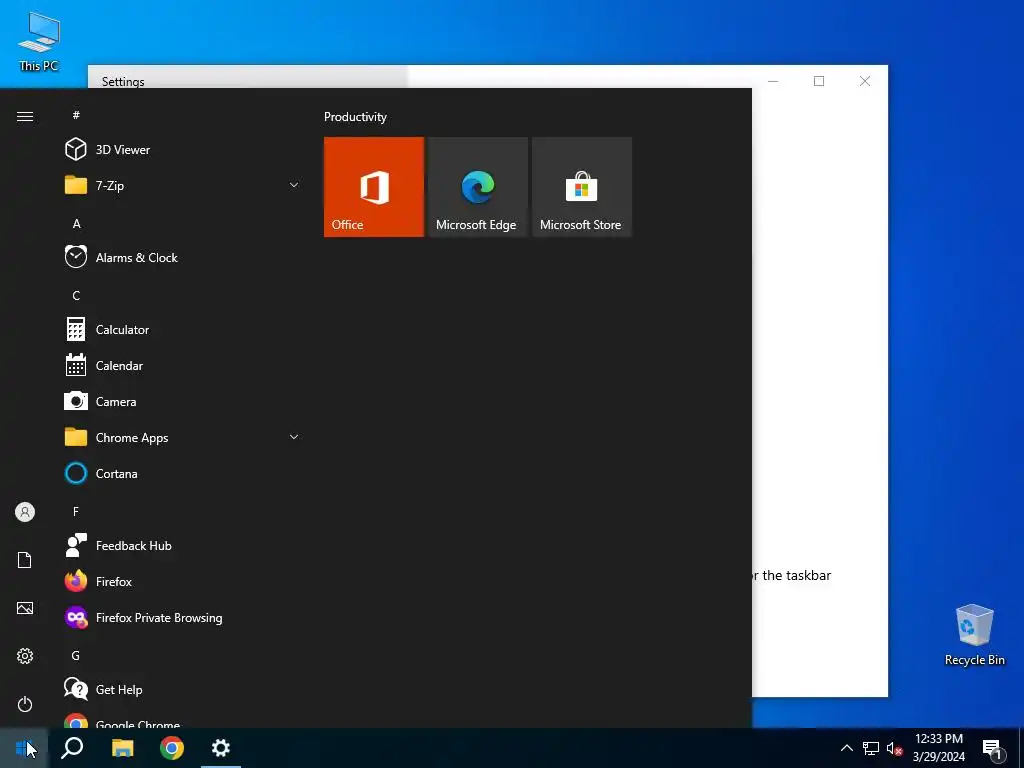Open the clock and date flyout
1024x768 pixels.
(938, 748)
